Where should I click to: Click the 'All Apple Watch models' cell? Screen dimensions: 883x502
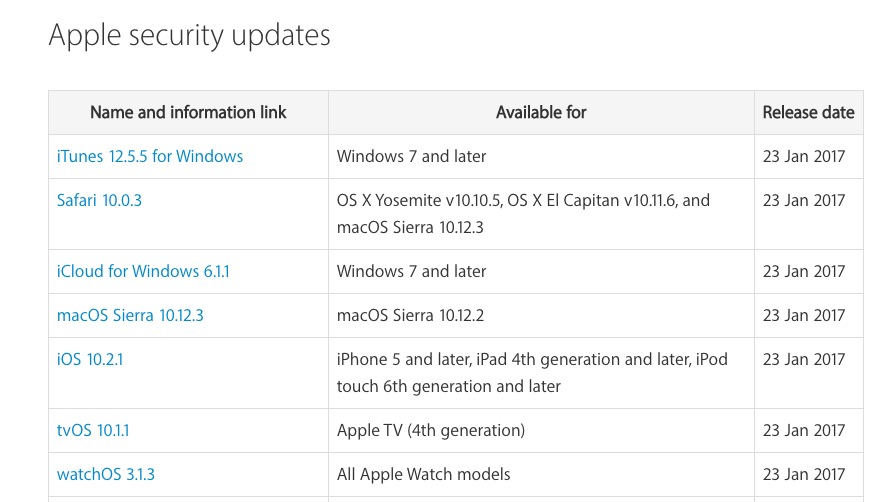424,474
